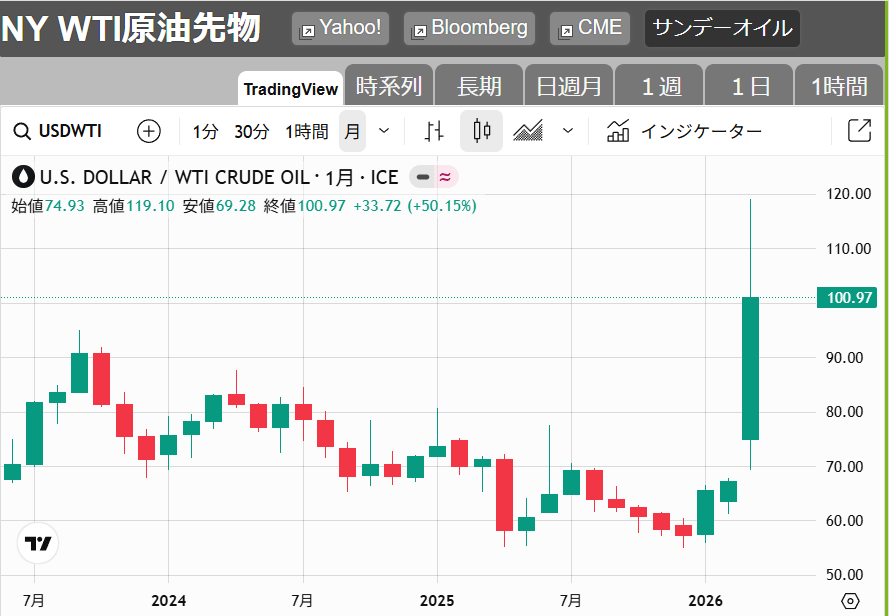Toggle the 30分 timeframe
Viewport: 889px width, 616px height.
pyautogui.click(x=252, y=131)
